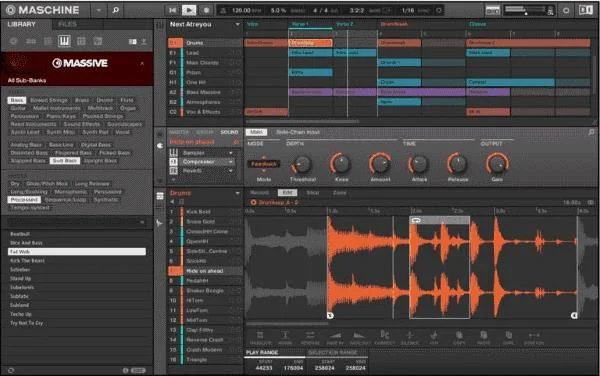Toggle the Sub Bass subtype tag

(x=65, y=161)
